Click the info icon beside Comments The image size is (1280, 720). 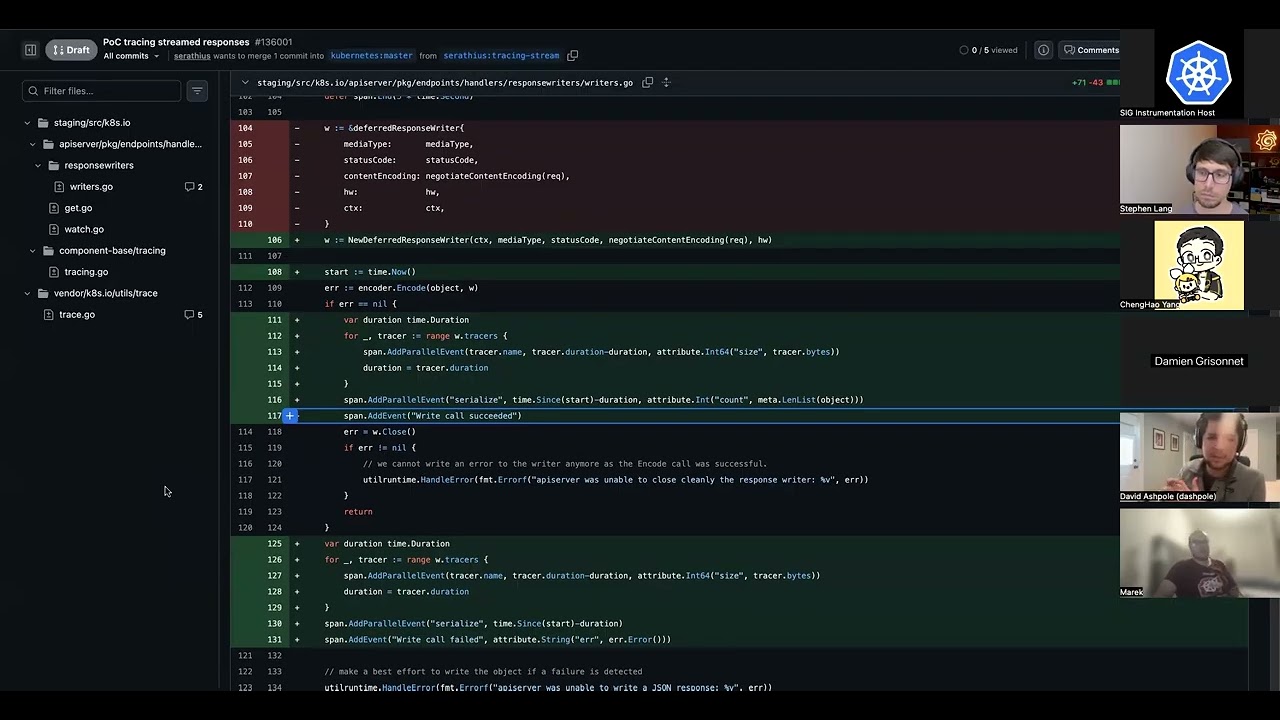coord(1043,50)
